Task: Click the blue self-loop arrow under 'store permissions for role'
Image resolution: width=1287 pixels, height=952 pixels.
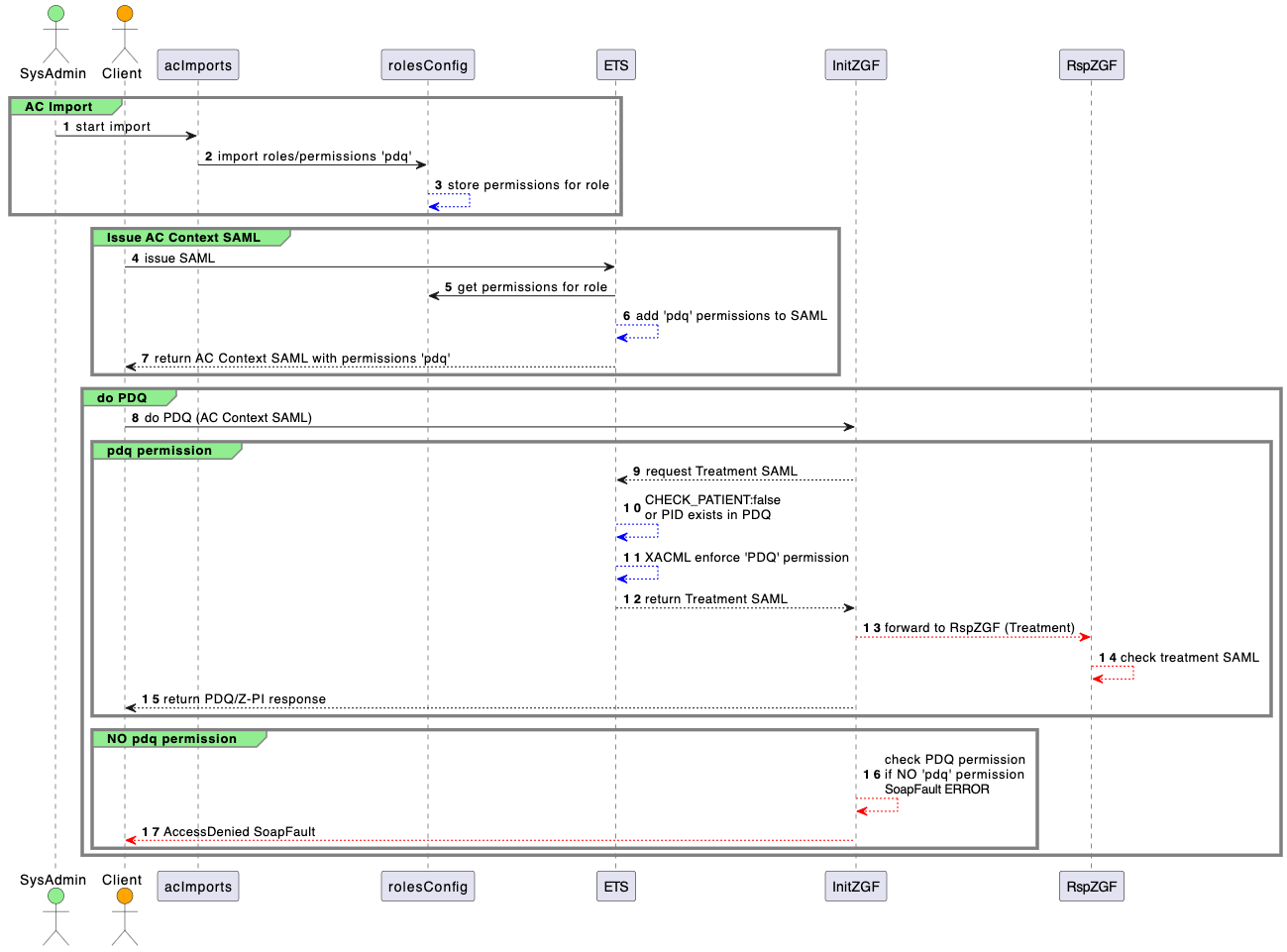Action: 449,201
